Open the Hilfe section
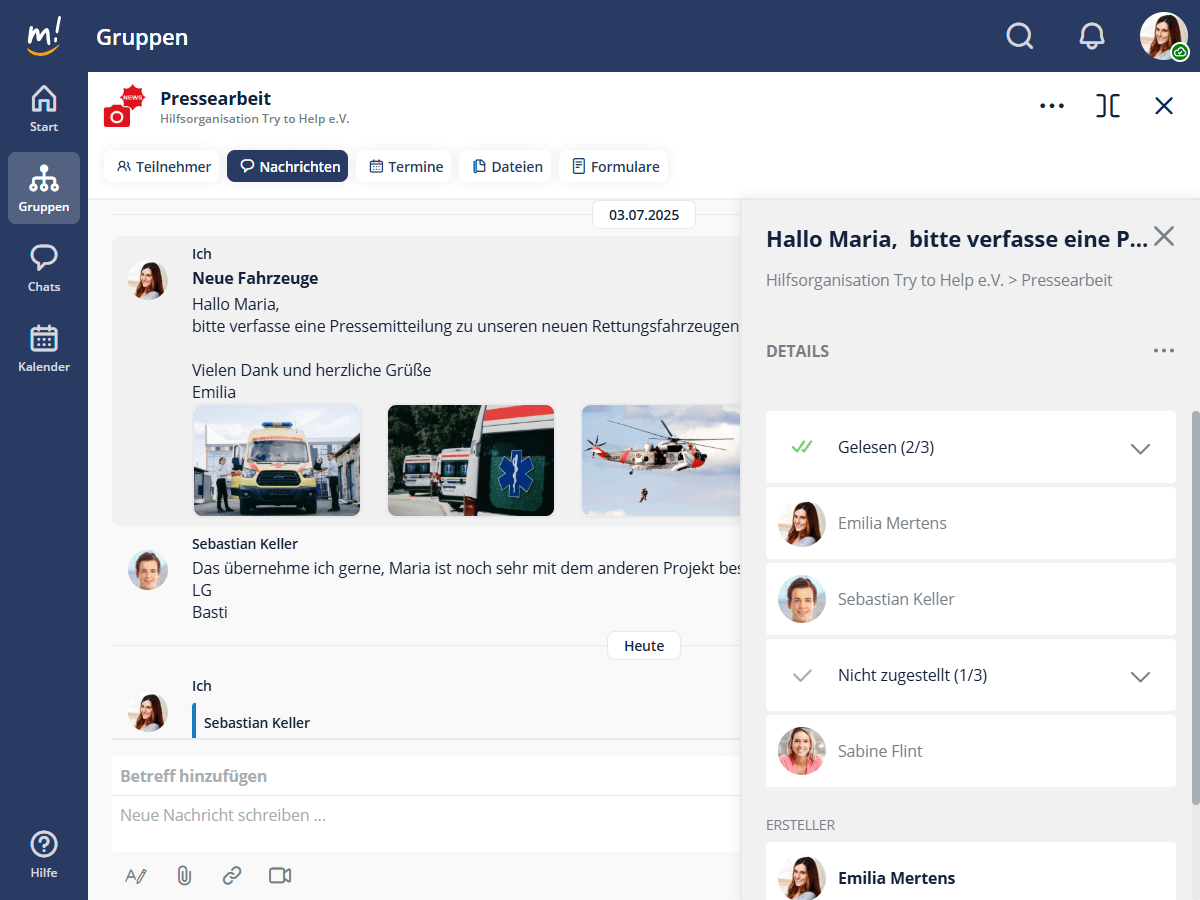This screenshot has height=900, width=1200. coord(44,855)
